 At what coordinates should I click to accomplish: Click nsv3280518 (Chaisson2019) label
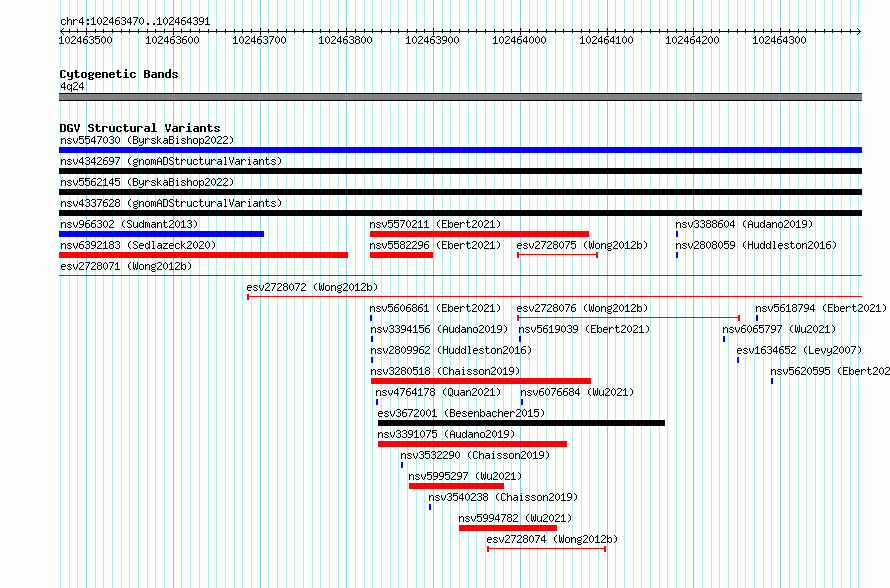(445, 371)
